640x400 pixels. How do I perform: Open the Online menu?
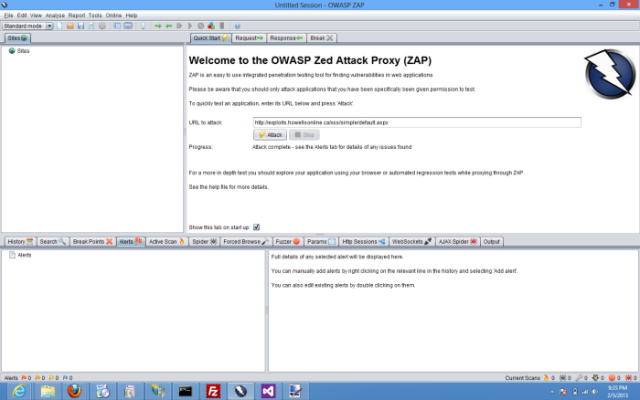pos(113,15)
